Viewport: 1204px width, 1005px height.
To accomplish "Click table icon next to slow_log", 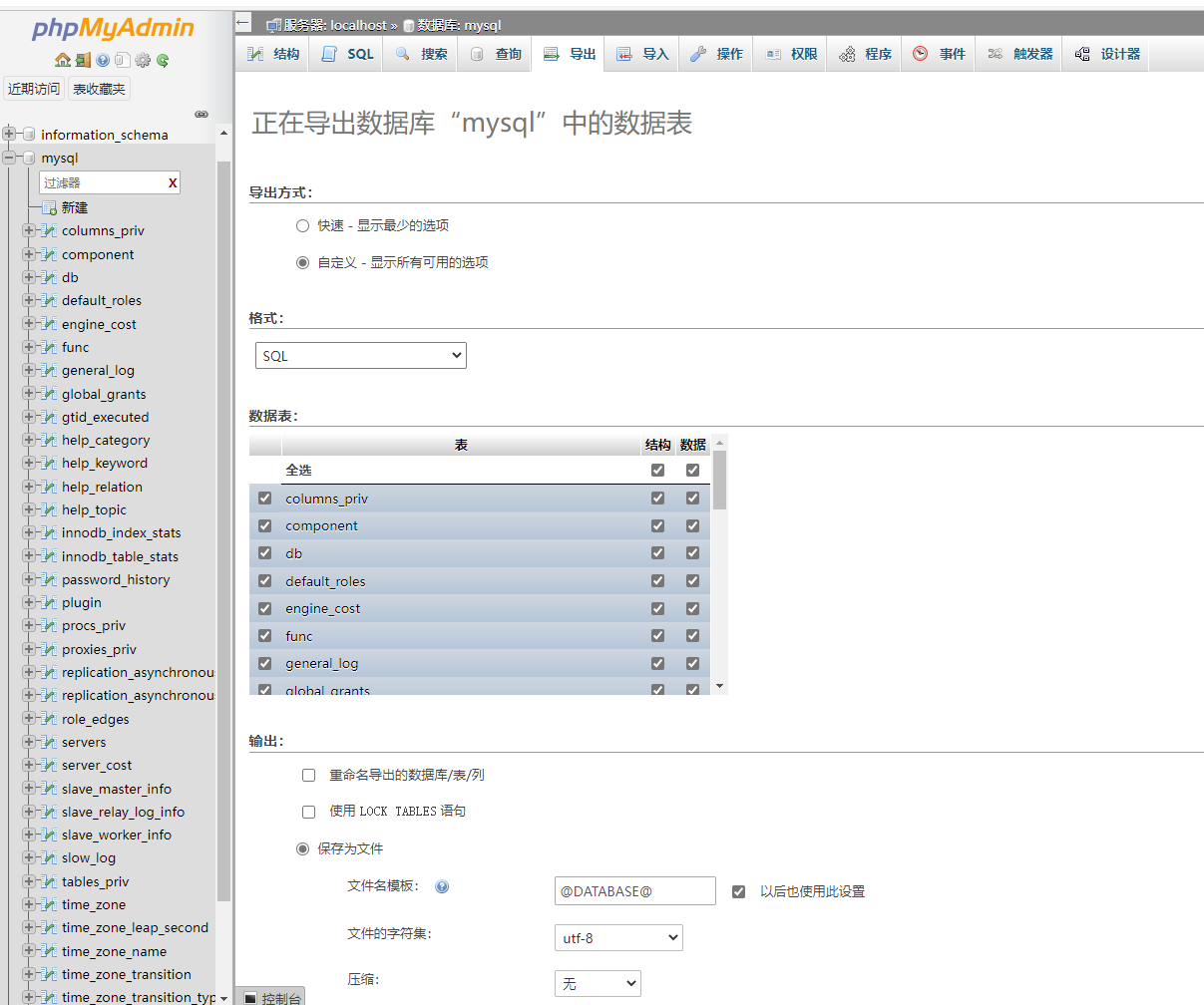I will coord(49,857).
